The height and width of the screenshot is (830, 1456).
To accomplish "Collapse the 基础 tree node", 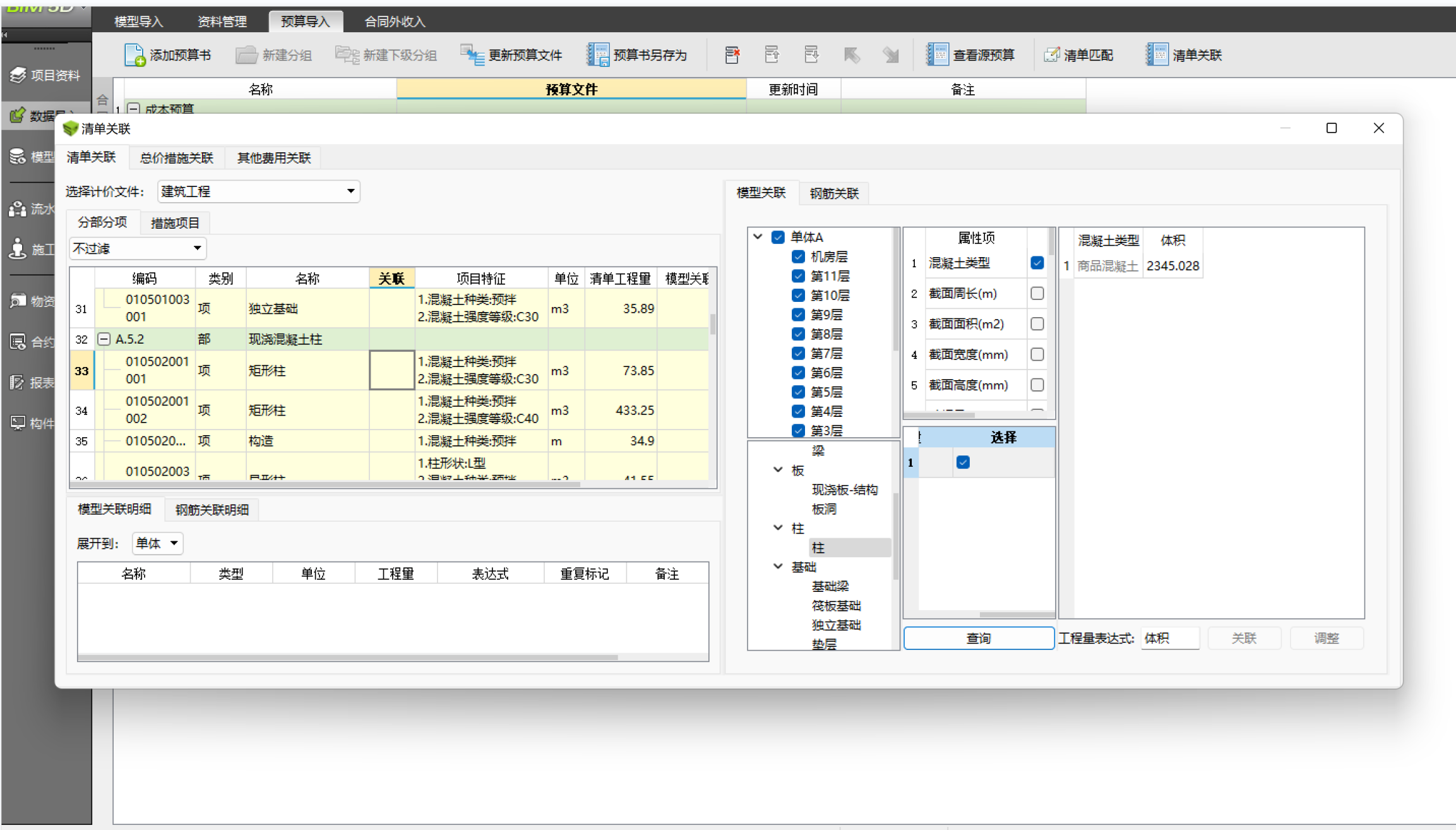I will (778, 567).
